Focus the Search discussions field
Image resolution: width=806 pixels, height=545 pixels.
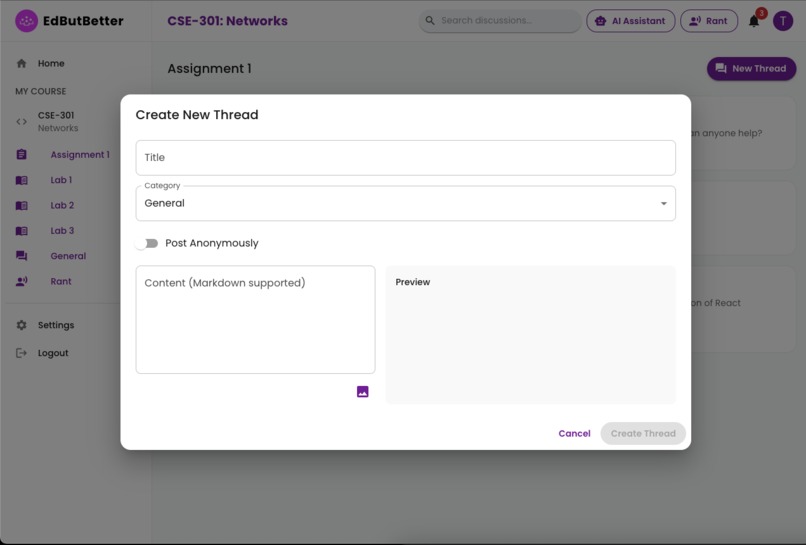[500, 21]
